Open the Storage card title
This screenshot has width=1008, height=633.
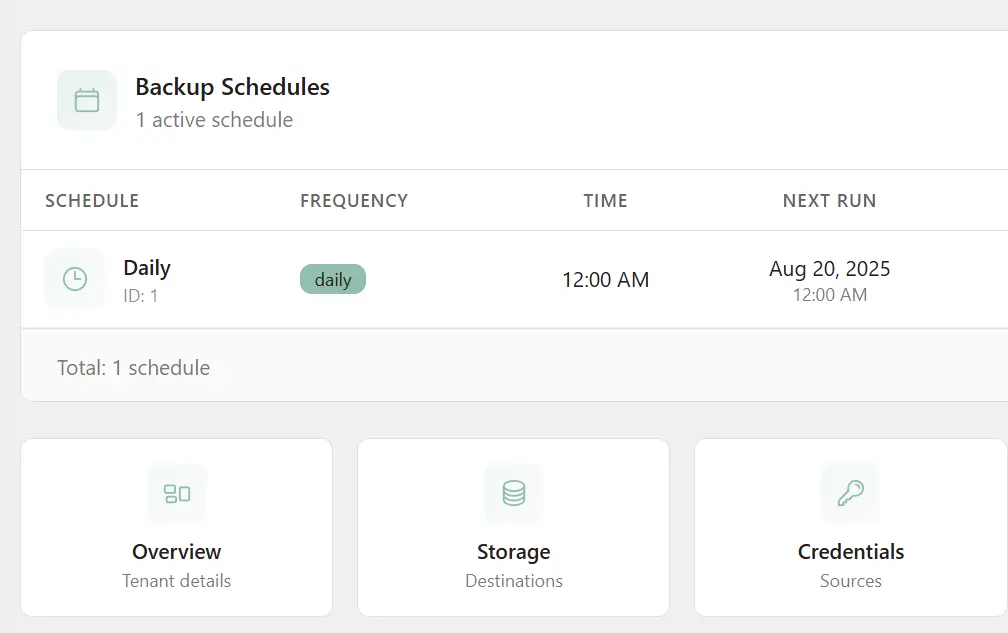[x=514, y=552]
